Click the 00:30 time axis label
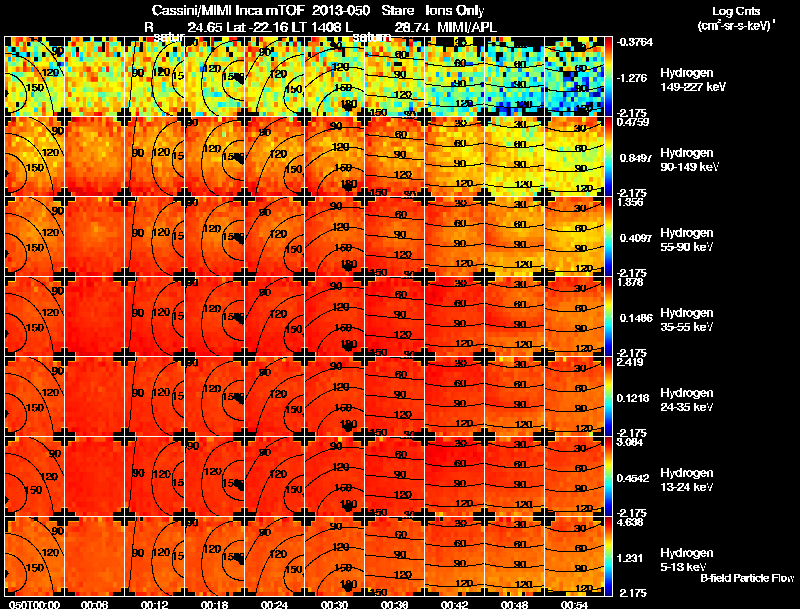This screenshot has width=800, height=609. coord(335,605)
